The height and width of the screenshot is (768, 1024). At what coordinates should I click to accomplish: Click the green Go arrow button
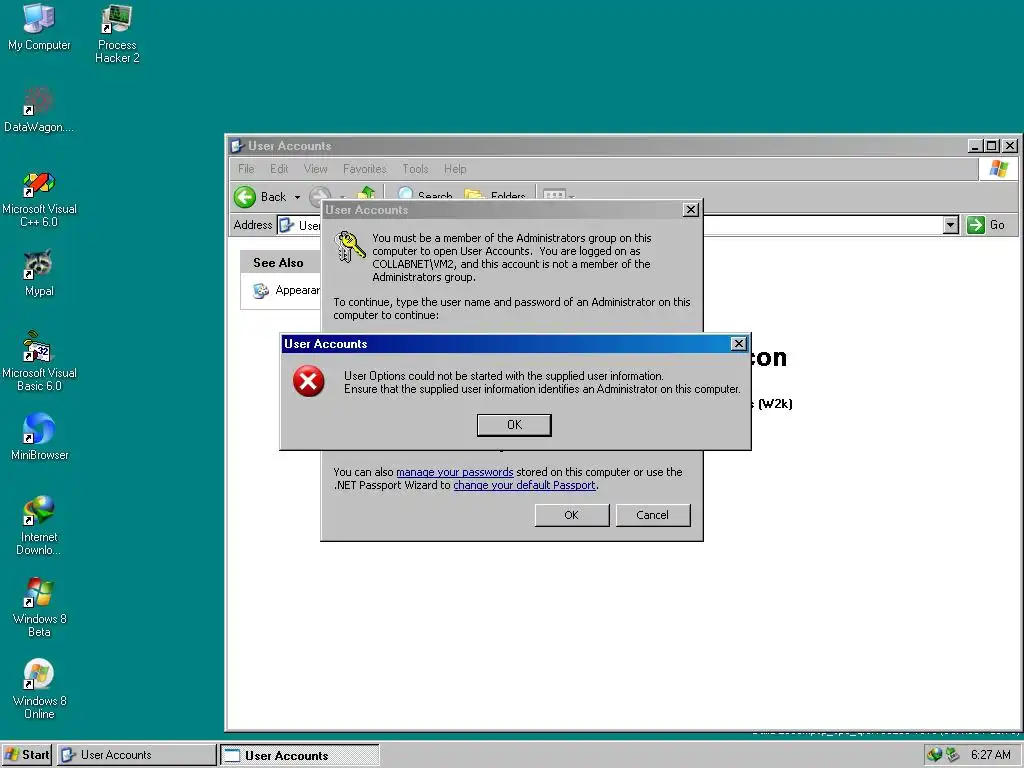pos(976,225)
